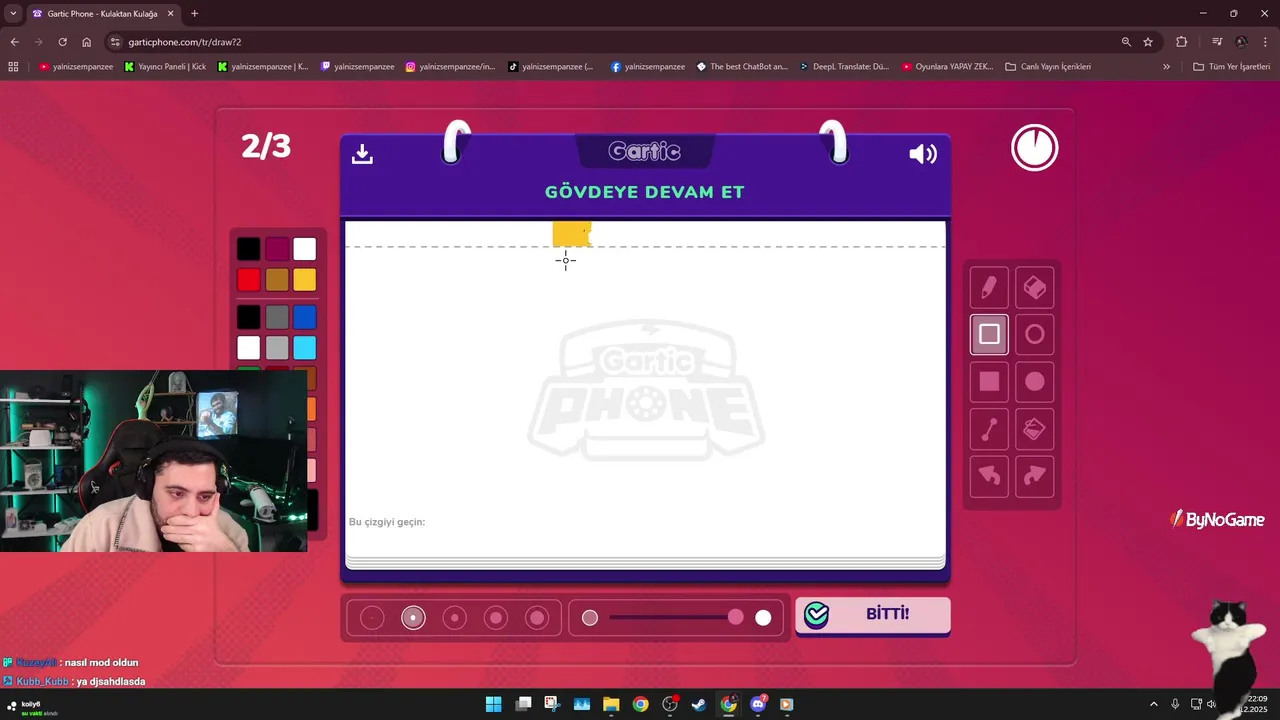This screenshot has width=1280, height=720.
Task: Download the drawing with the download icon
Action: pyautogui.click(x=362, y=153)
